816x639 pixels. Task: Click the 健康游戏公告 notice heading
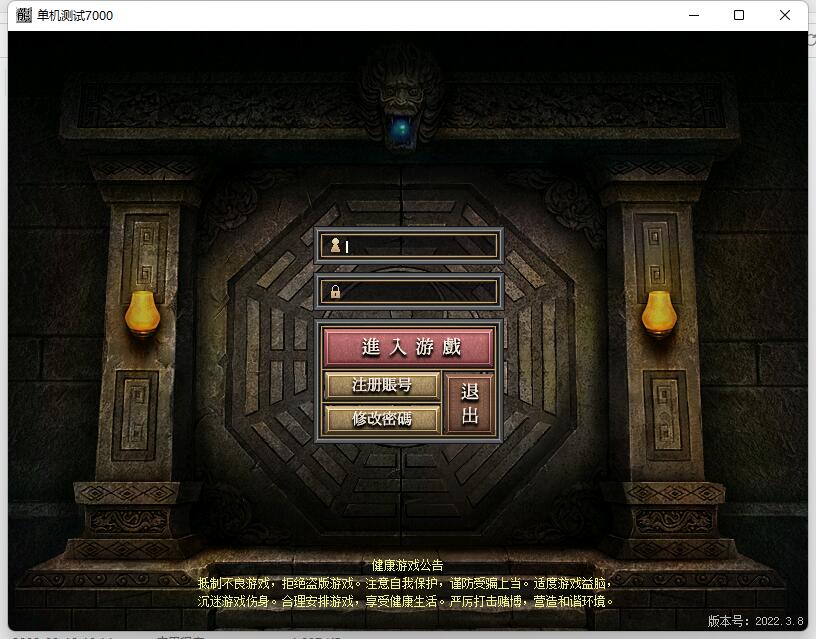[x=407, y=565]
